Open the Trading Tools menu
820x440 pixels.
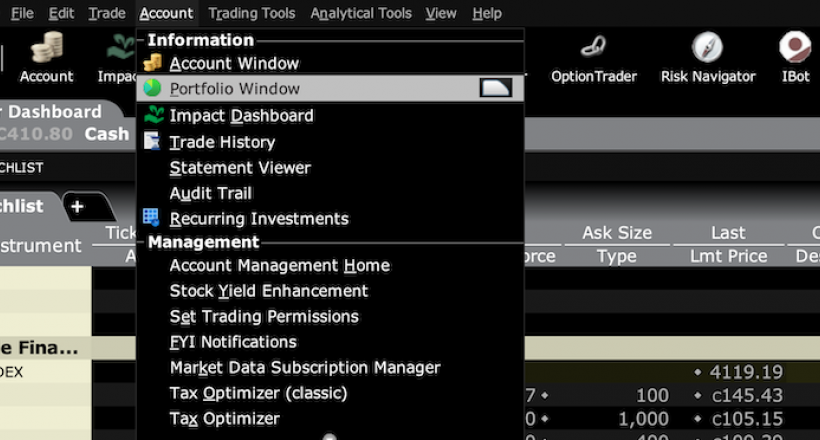tap(253, 13)
